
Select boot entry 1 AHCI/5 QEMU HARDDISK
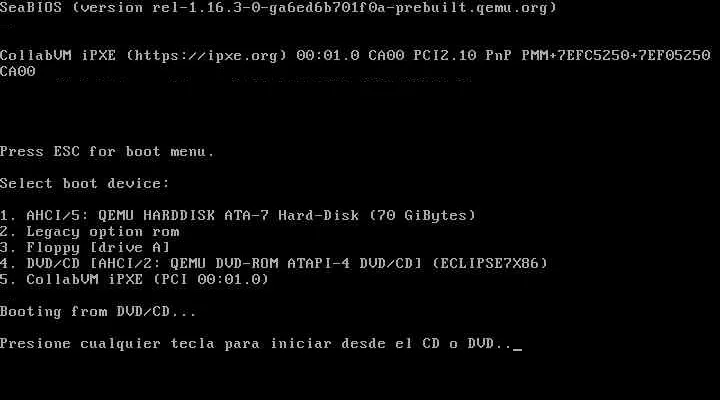tap(238, 215)
